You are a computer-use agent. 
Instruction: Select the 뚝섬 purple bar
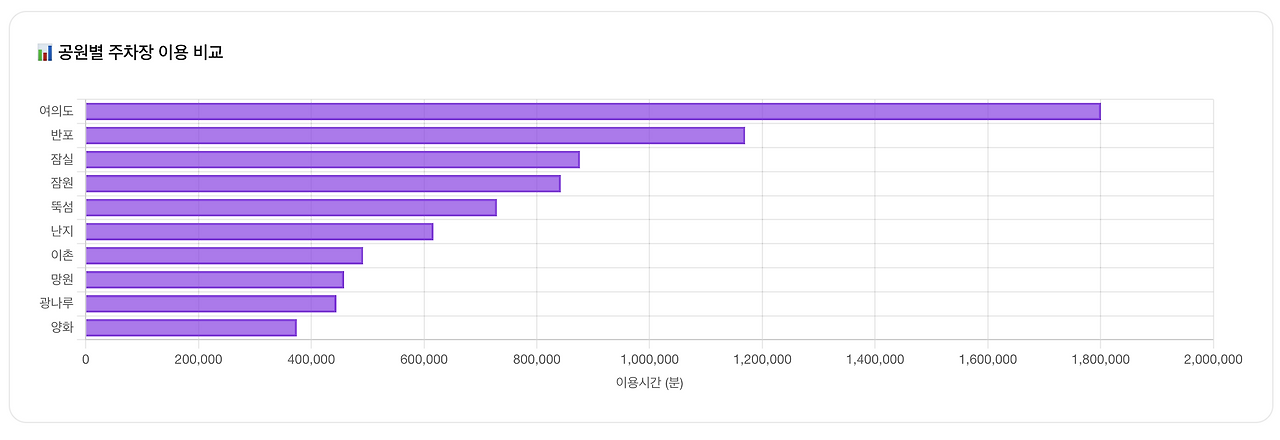click(291, 207)
